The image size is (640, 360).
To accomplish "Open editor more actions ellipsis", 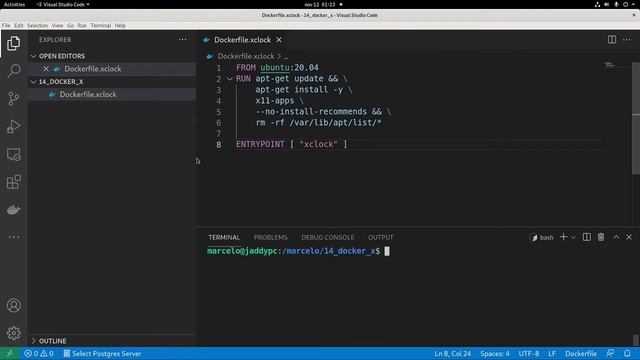I will [627, 40].
